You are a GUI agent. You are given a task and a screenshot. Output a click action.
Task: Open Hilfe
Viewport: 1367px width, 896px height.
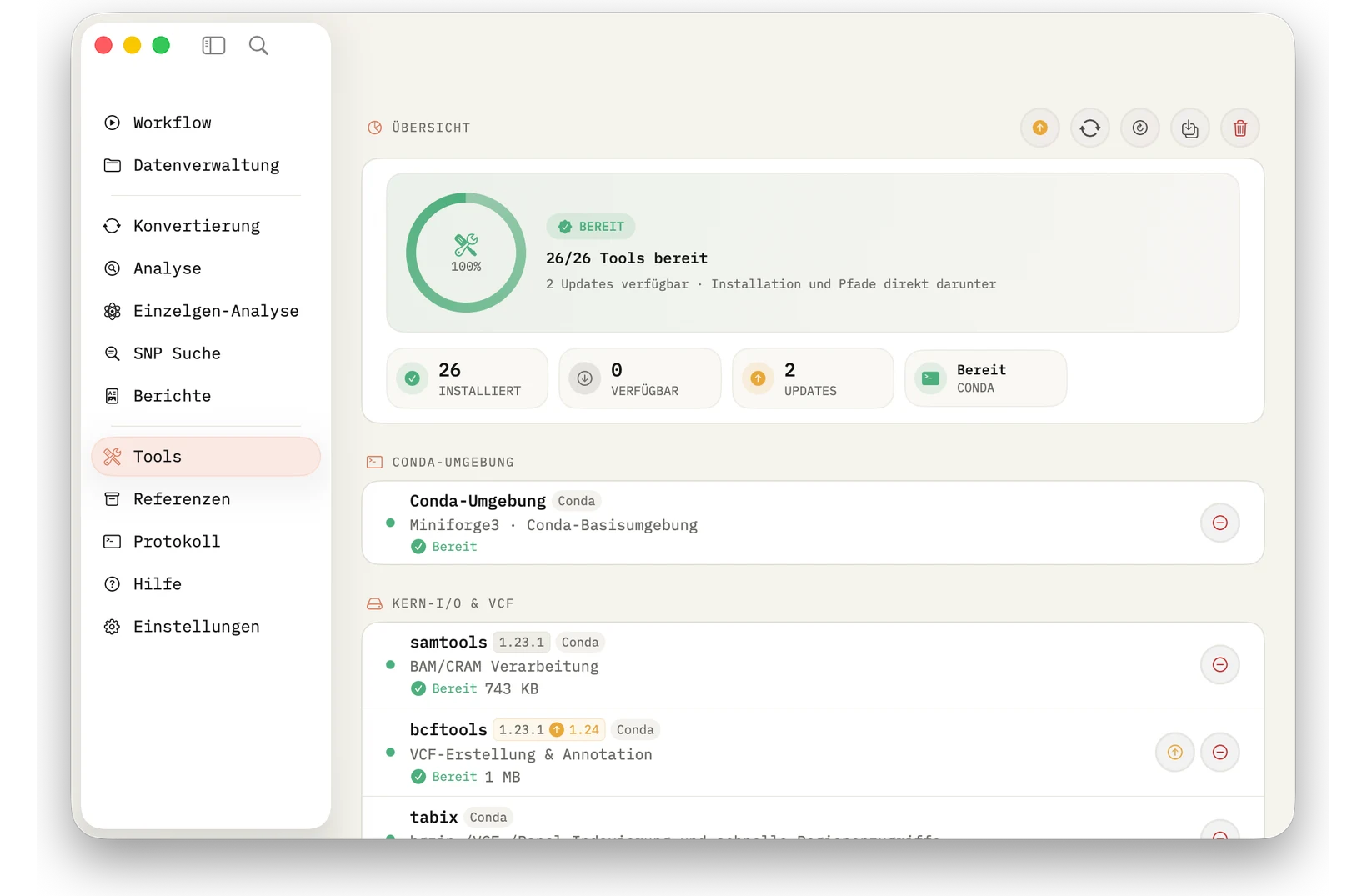click(206, 584)
